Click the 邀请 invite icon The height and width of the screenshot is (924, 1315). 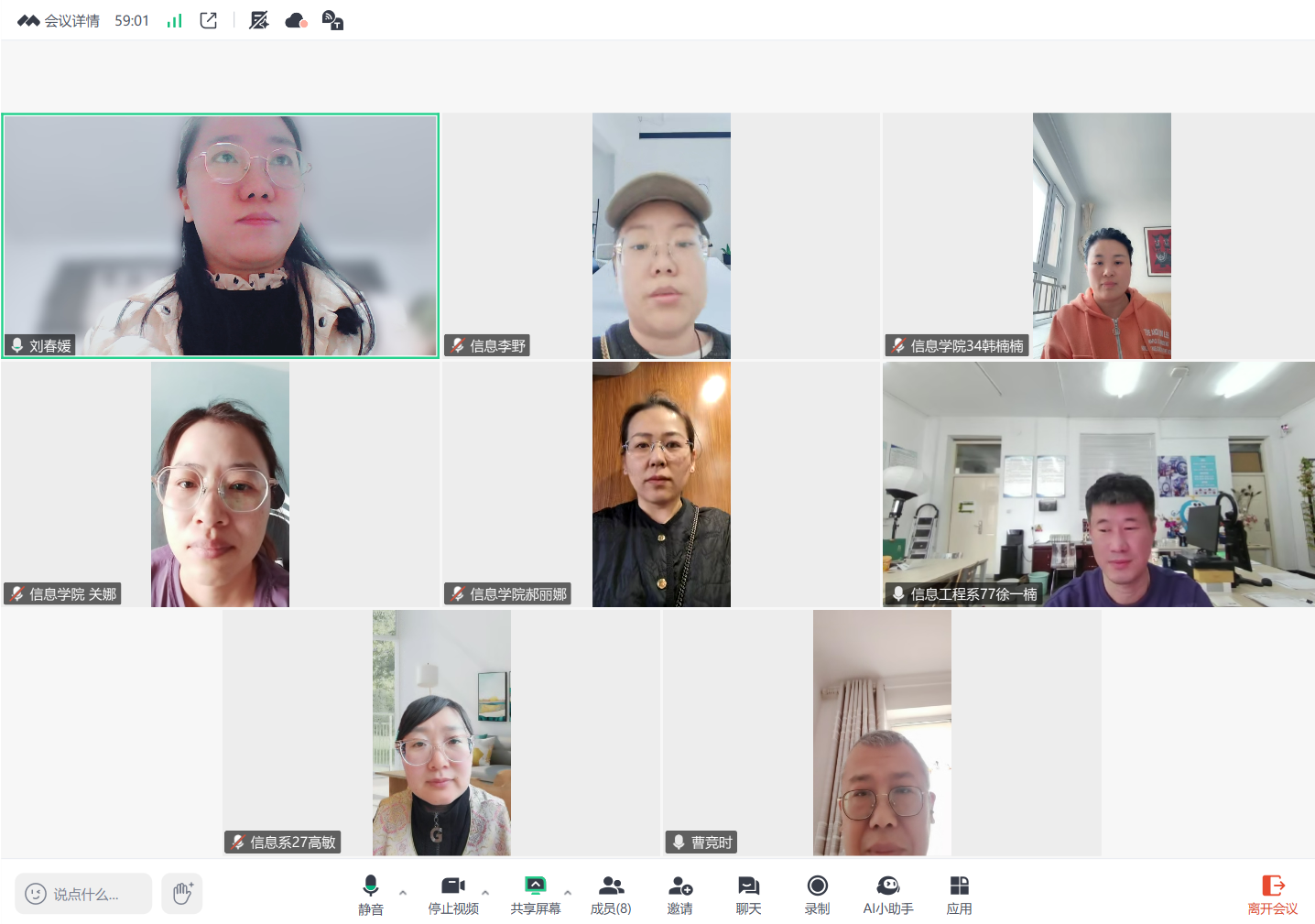tap(679, 894)
